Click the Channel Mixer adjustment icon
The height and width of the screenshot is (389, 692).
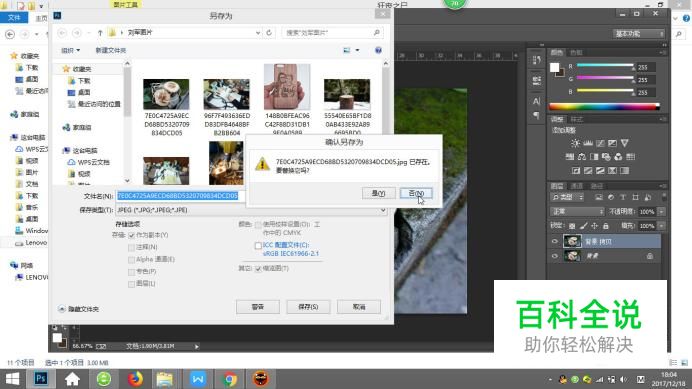[618, 157]
